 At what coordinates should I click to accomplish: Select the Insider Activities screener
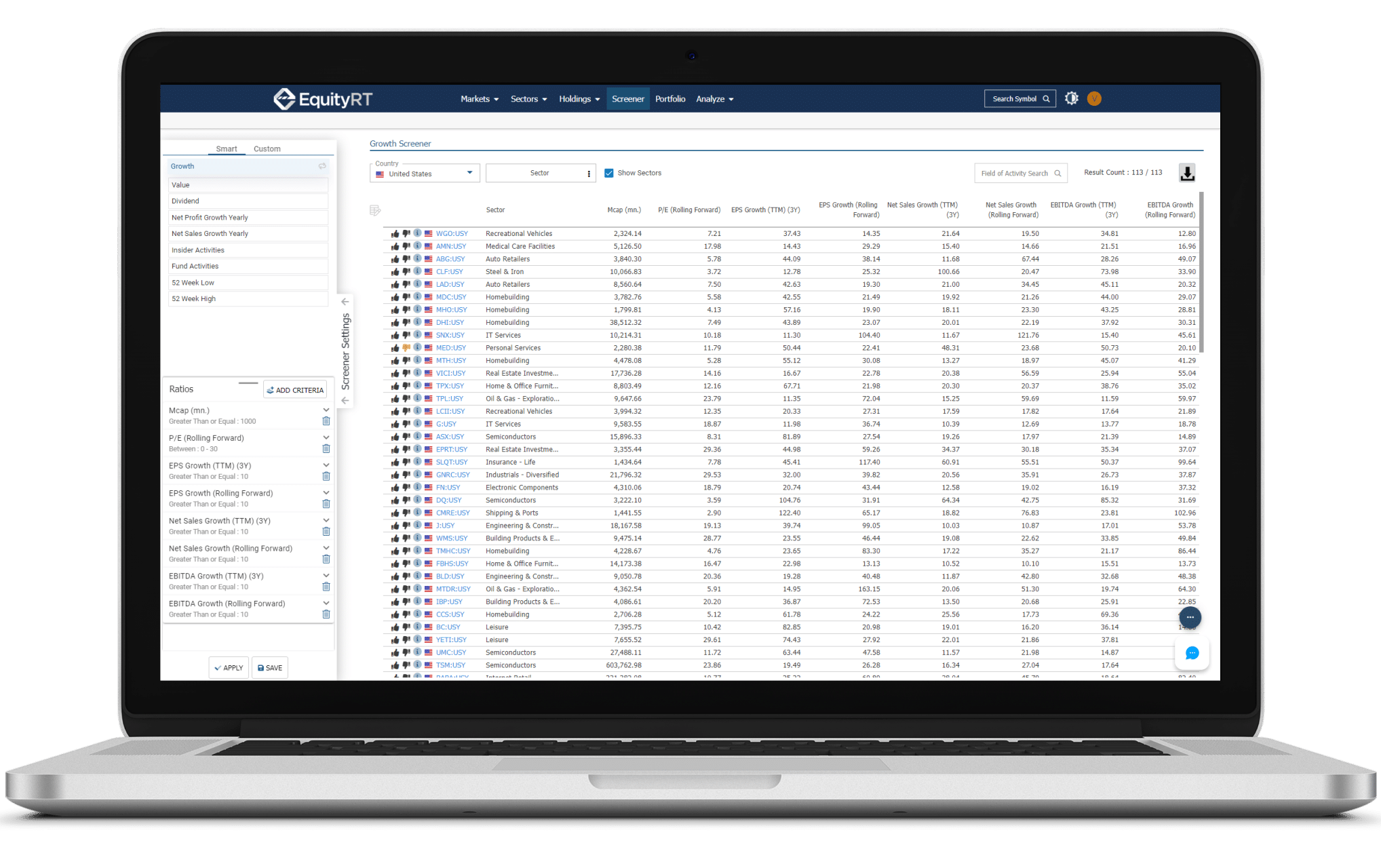248,250
